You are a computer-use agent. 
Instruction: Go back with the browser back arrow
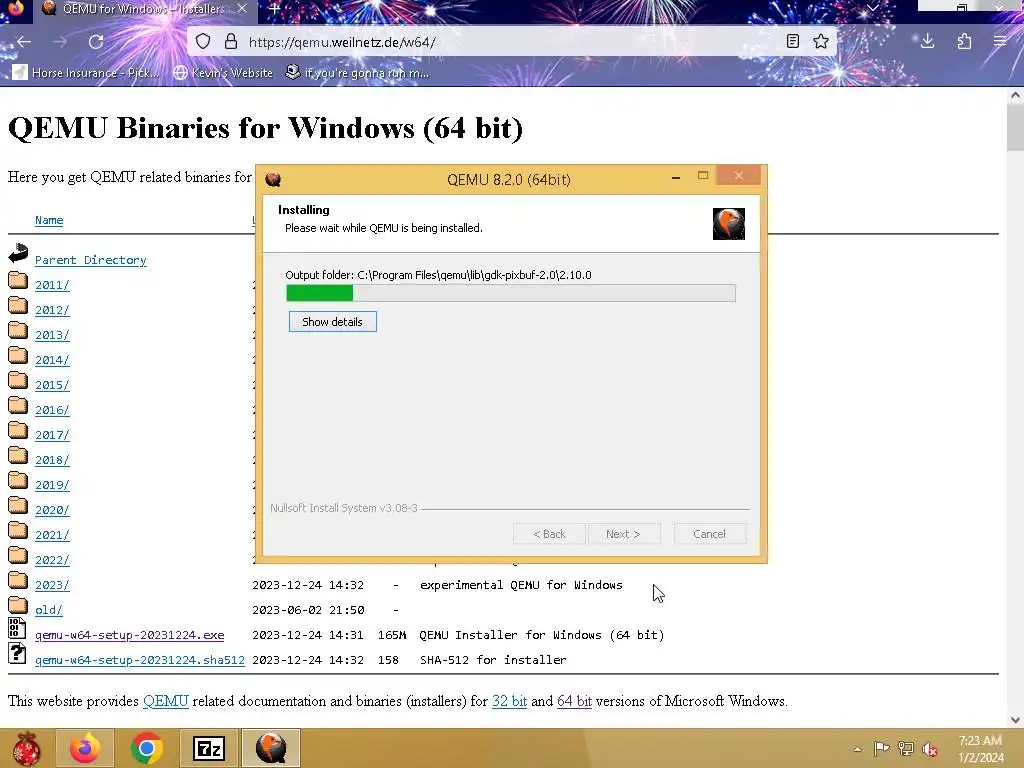click(24, 42)
